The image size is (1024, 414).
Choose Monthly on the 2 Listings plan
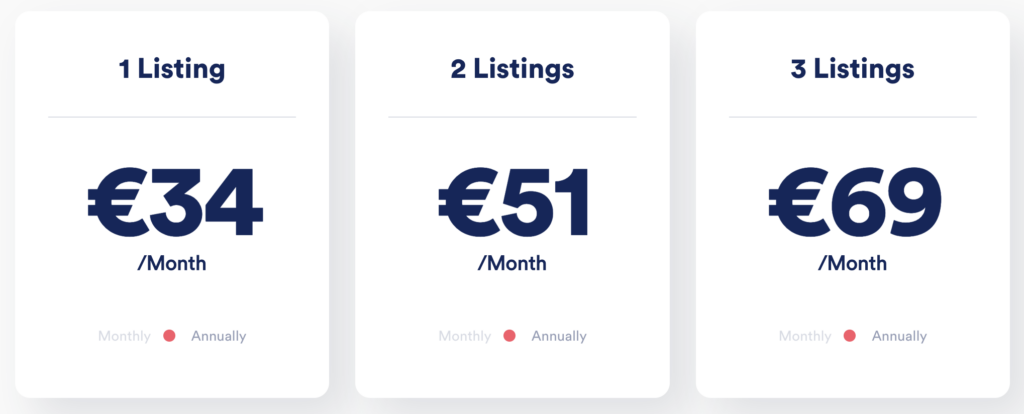(464, 336)
